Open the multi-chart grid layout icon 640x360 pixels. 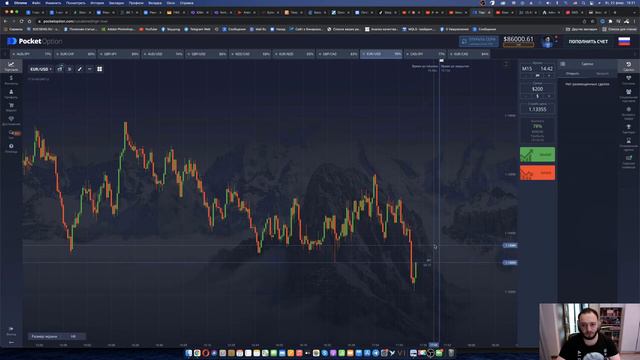tap(100, 69)
